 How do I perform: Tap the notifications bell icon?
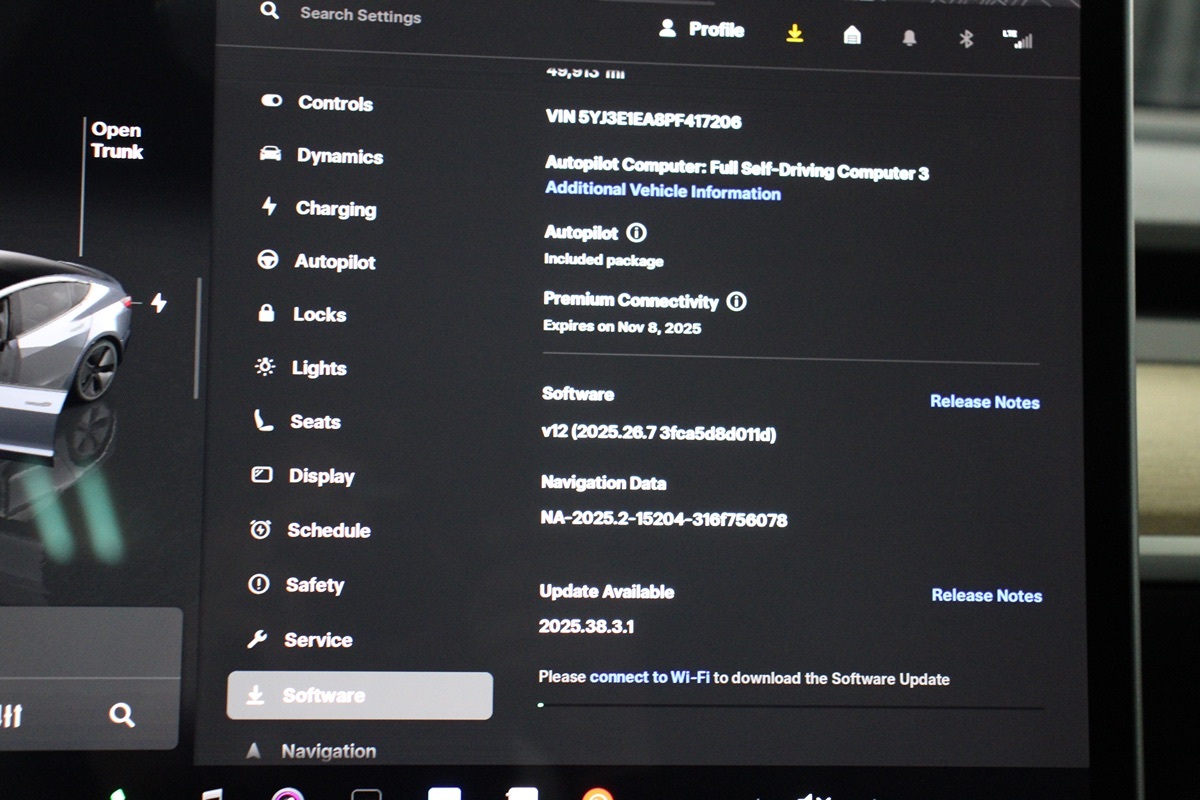909,38
